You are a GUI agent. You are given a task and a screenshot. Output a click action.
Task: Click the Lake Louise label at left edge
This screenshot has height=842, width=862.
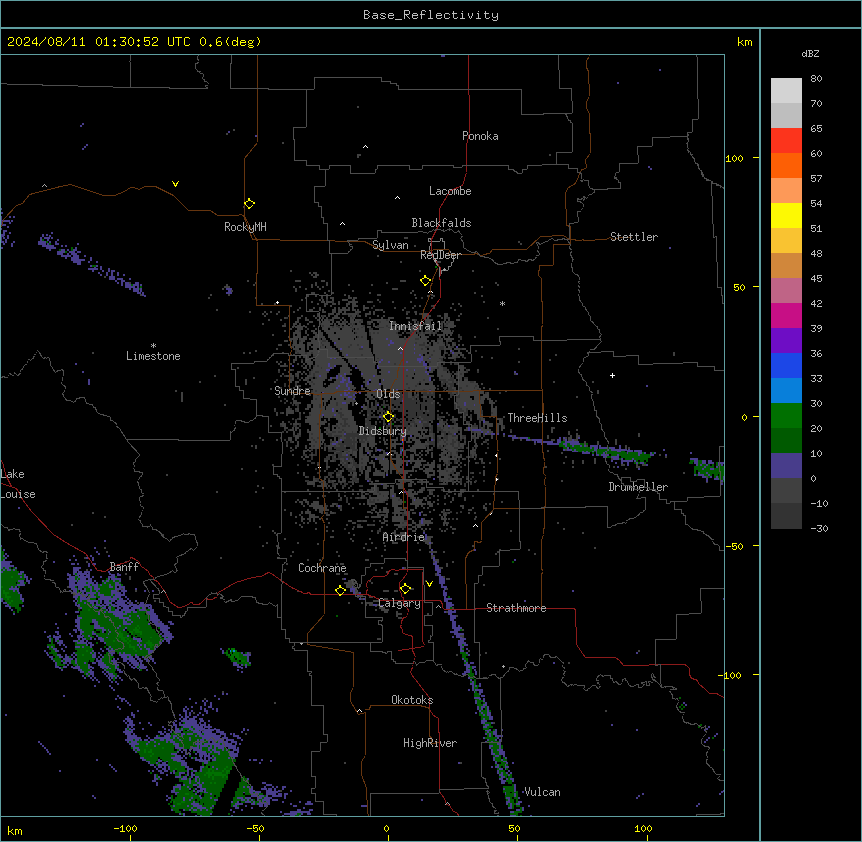[x=18, y=484]
